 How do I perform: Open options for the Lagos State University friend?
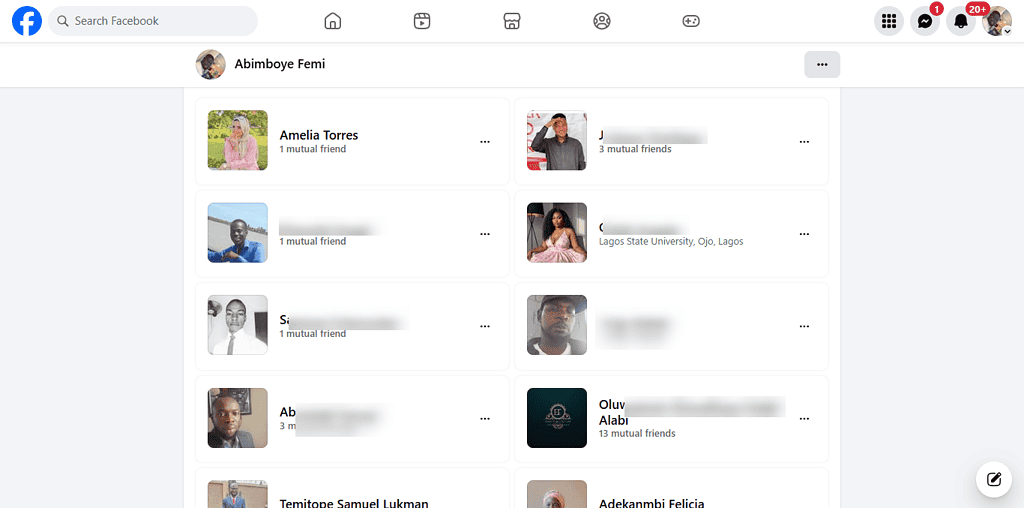(x=804, y=234)
